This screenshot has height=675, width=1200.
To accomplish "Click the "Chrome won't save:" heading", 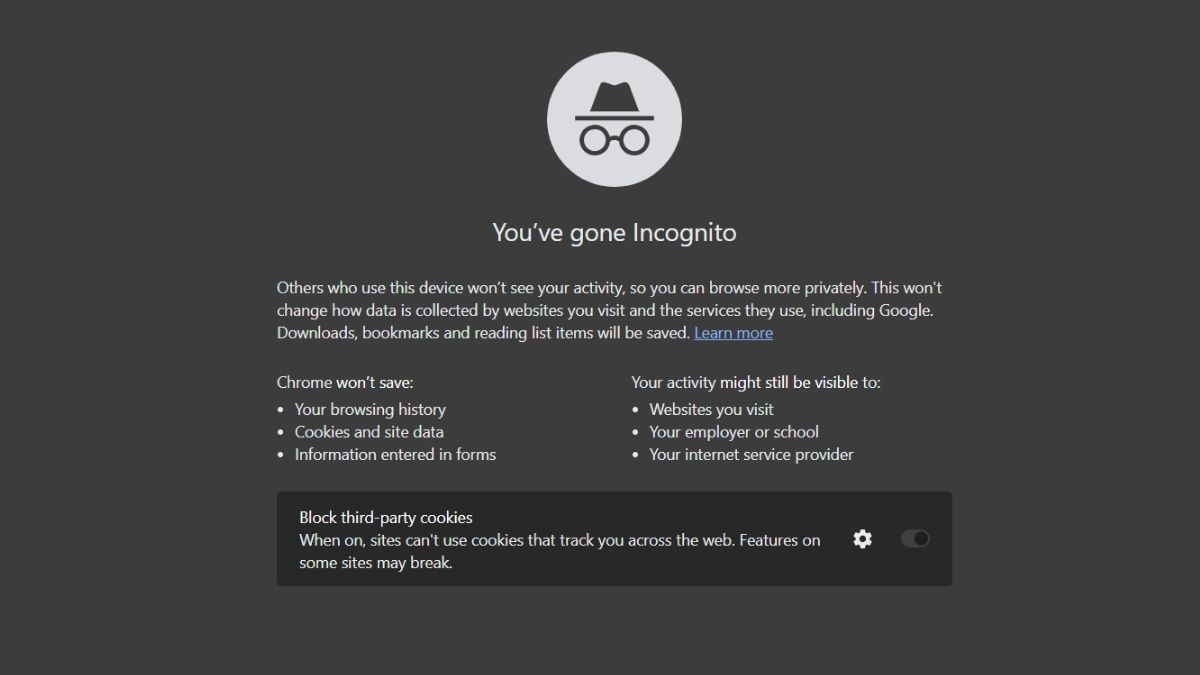I will 345,382.
